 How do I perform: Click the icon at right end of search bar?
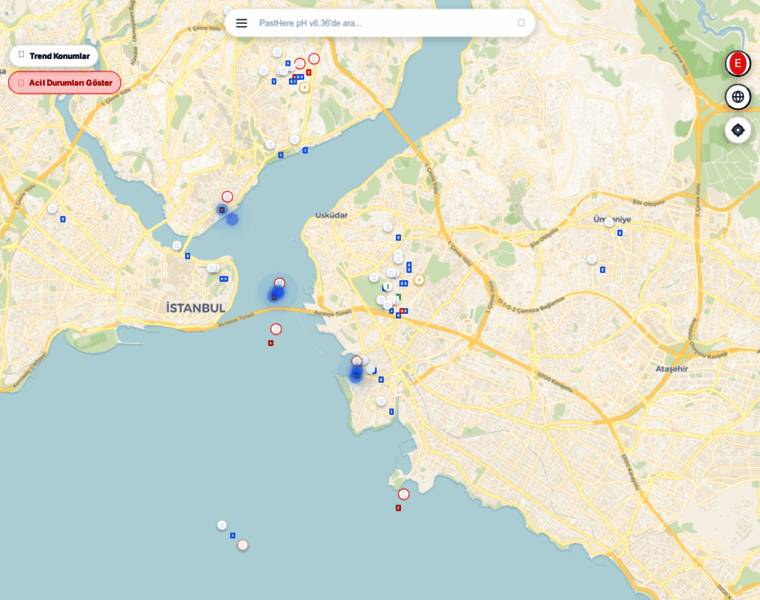tap(521, 23)
